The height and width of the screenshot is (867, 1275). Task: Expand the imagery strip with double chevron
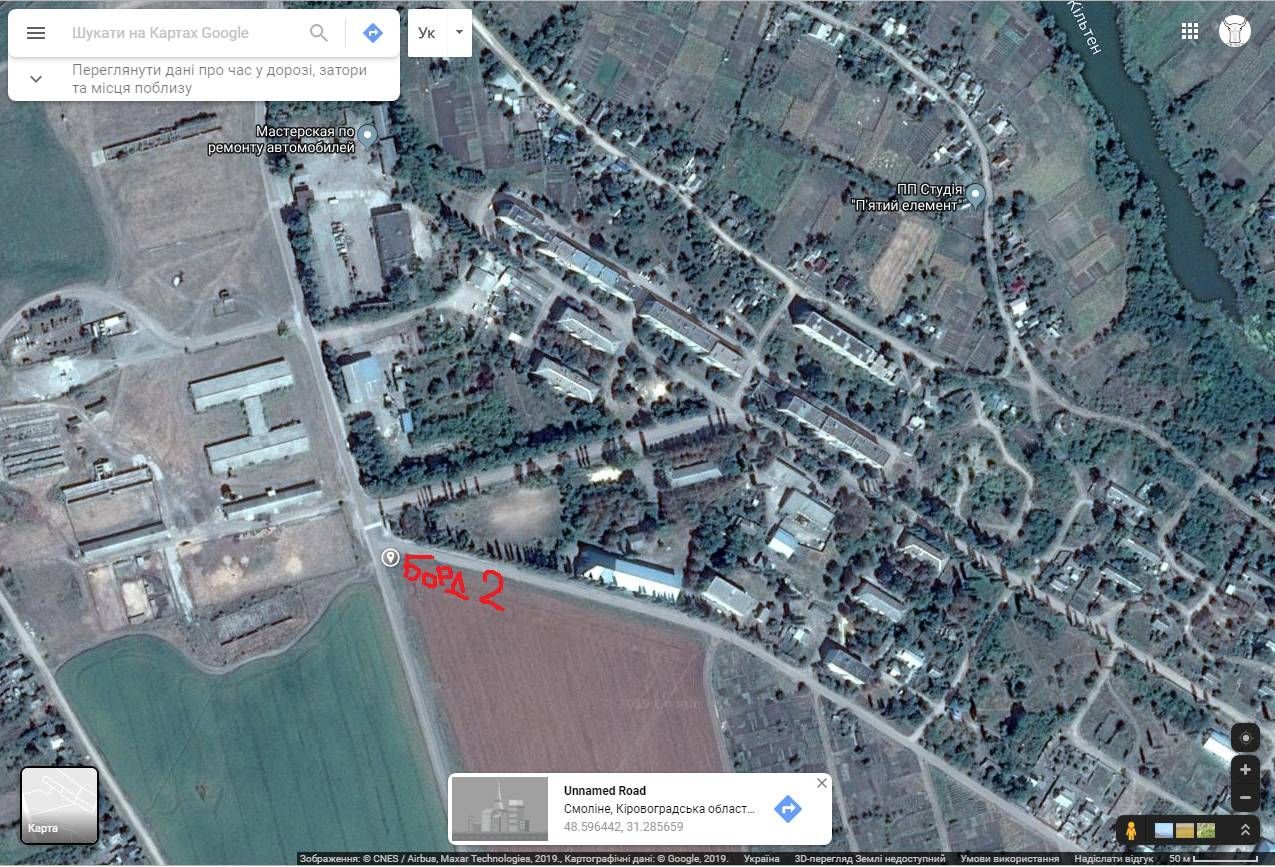[1245, 830]
